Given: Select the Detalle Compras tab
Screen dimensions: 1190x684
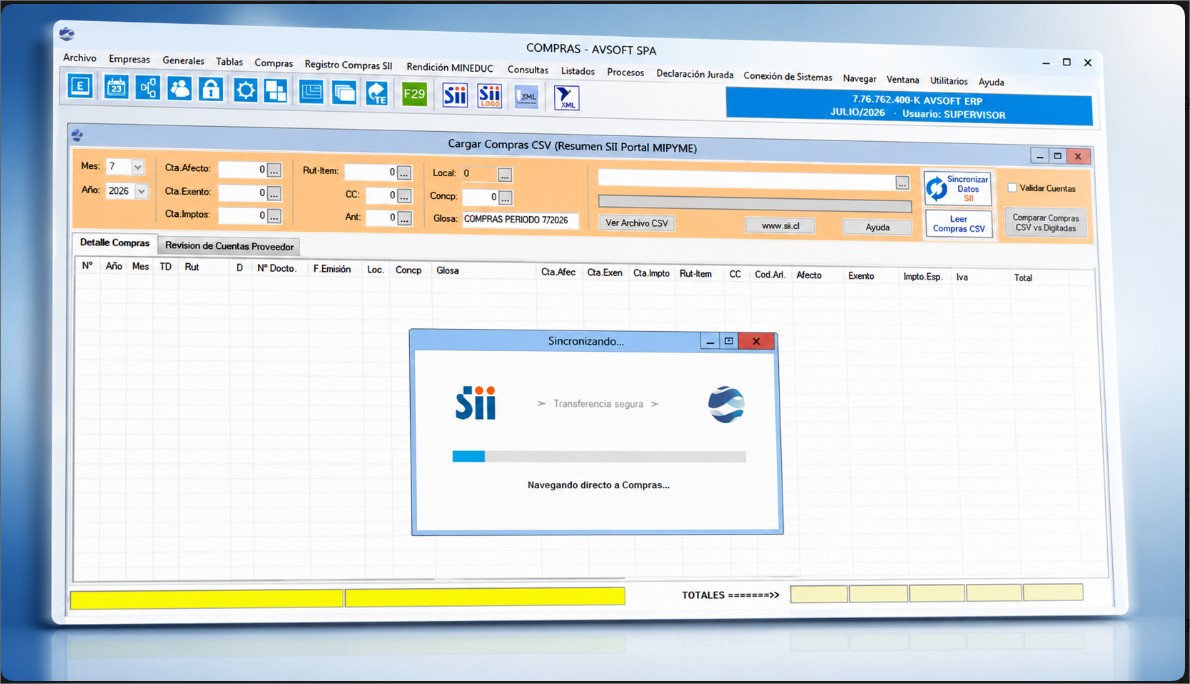Looking at the screenshot, I should [115, 243].
